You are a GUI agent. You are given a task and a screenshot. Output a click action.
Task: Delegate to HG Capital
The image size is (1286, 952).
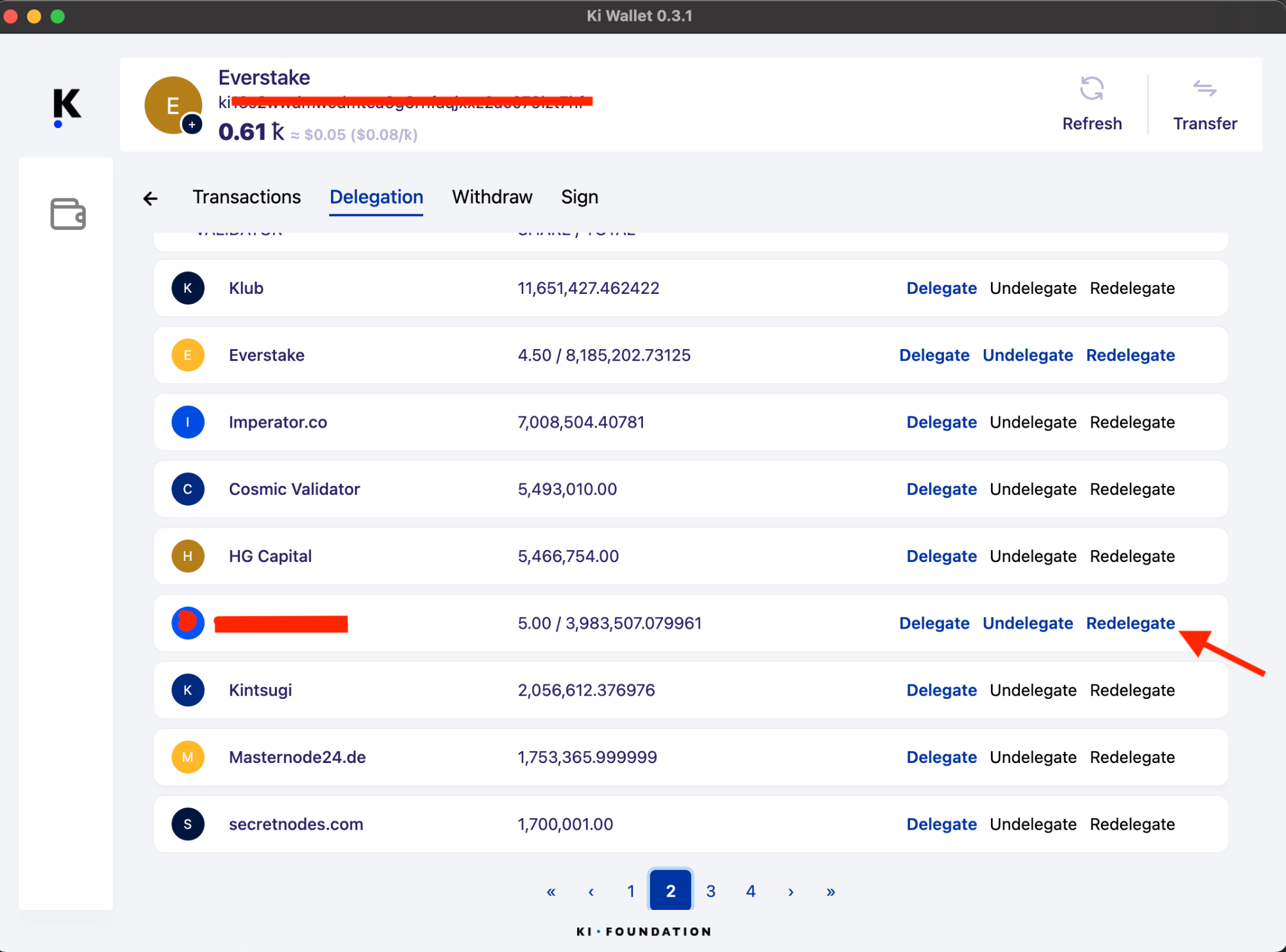(x=941, y=556)
